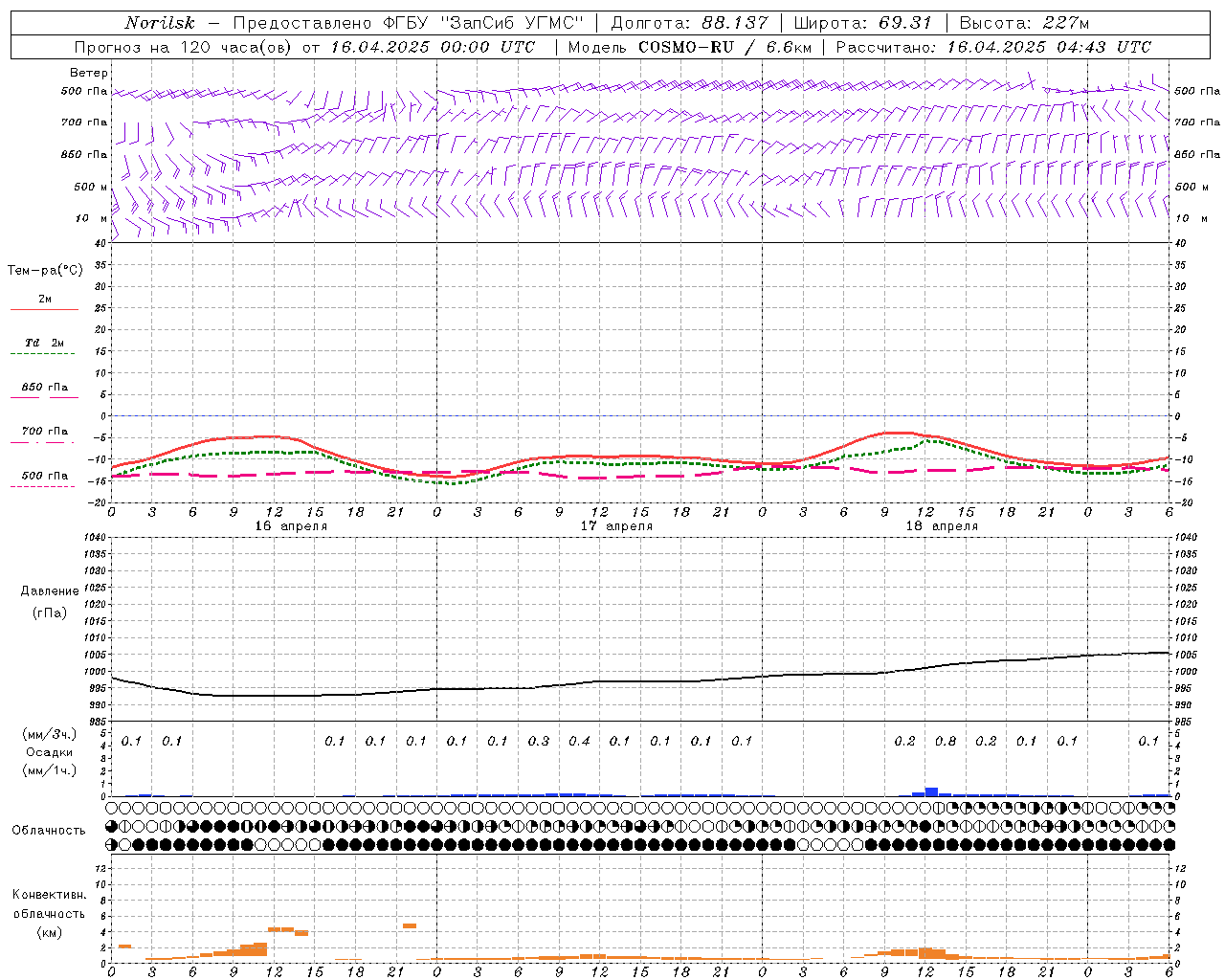Click the Осадки panel label

tap(49, 752)
